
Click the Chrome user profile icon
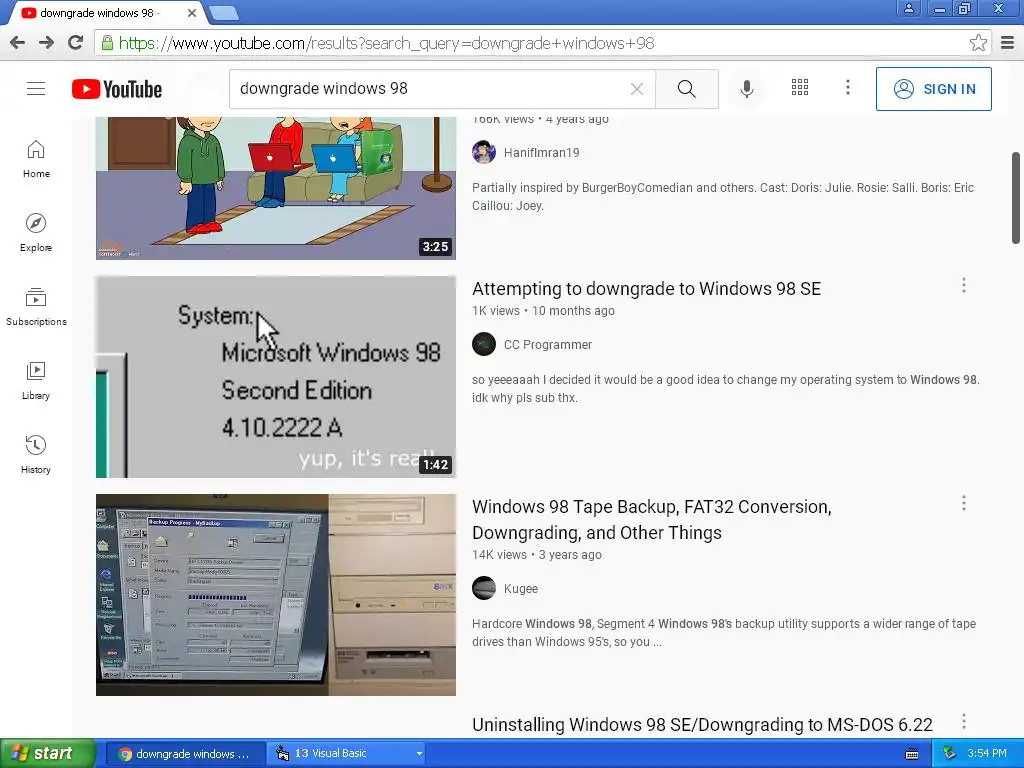(x=908, y=8)
